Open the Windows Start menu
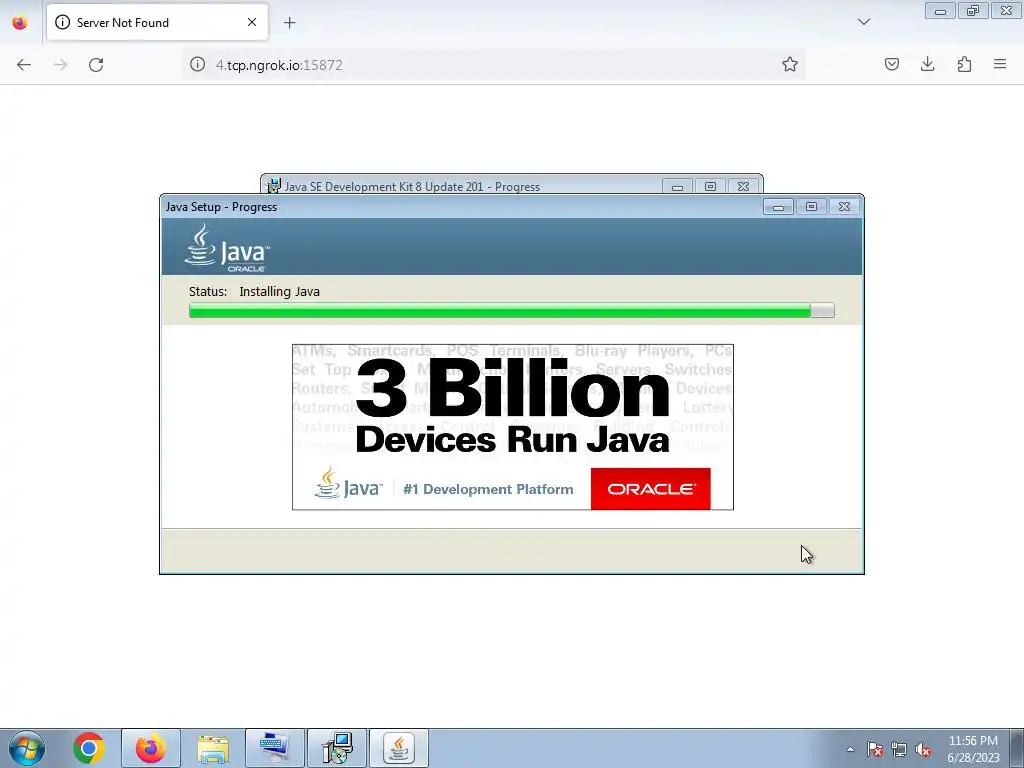1024x768 pixels. click(27, 748)
